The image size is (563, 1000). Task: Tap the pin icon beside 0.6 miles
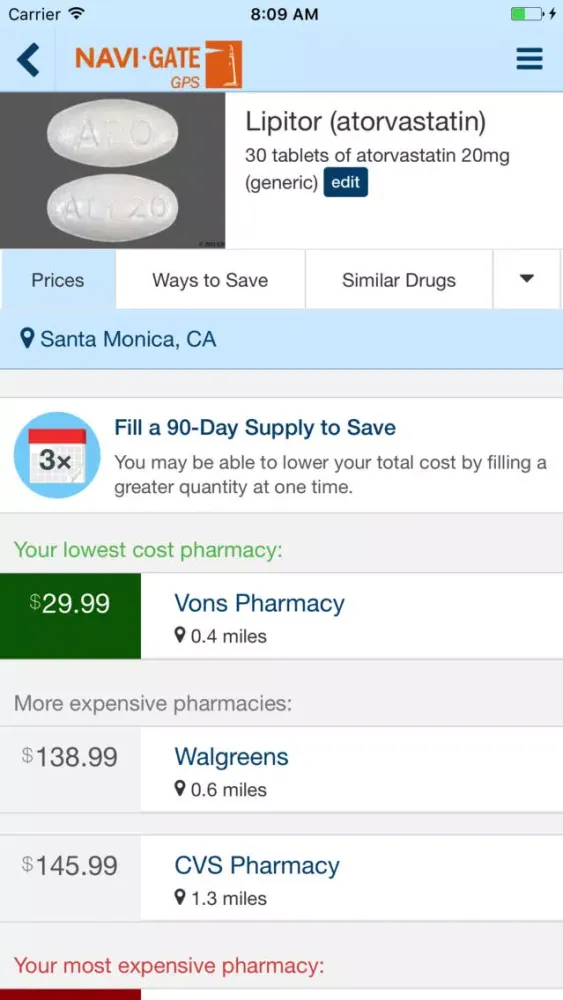pos(180,789)
